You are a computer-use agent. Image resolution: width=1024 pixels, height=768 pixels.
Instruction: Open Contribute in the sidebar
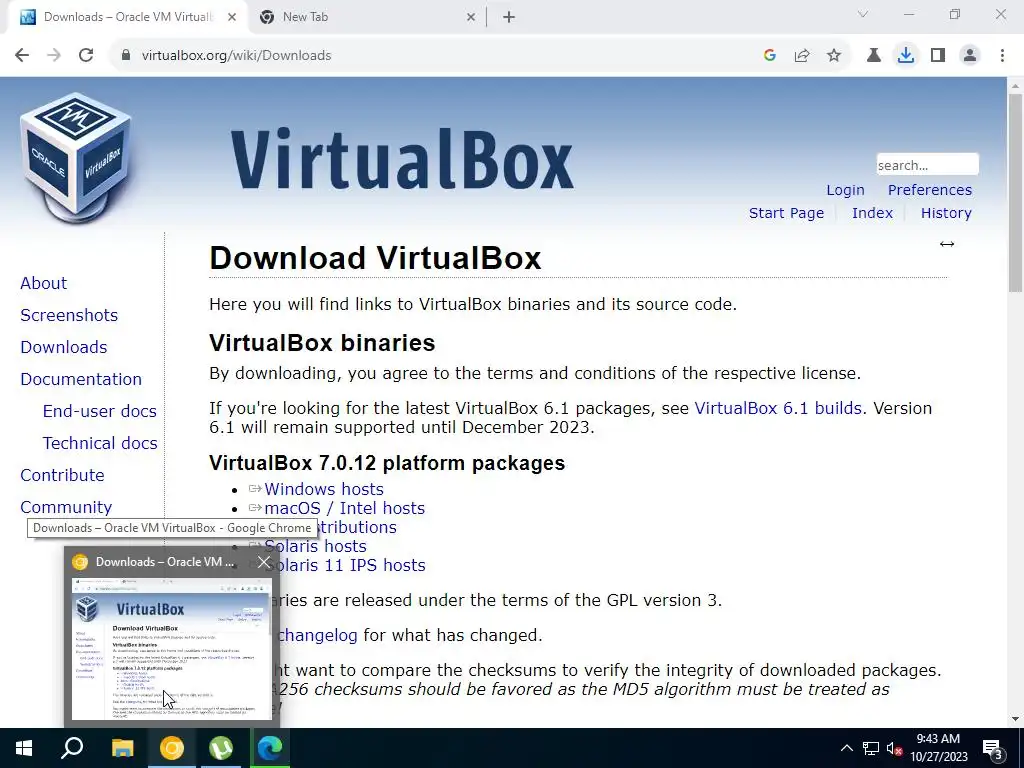(63, 475)
